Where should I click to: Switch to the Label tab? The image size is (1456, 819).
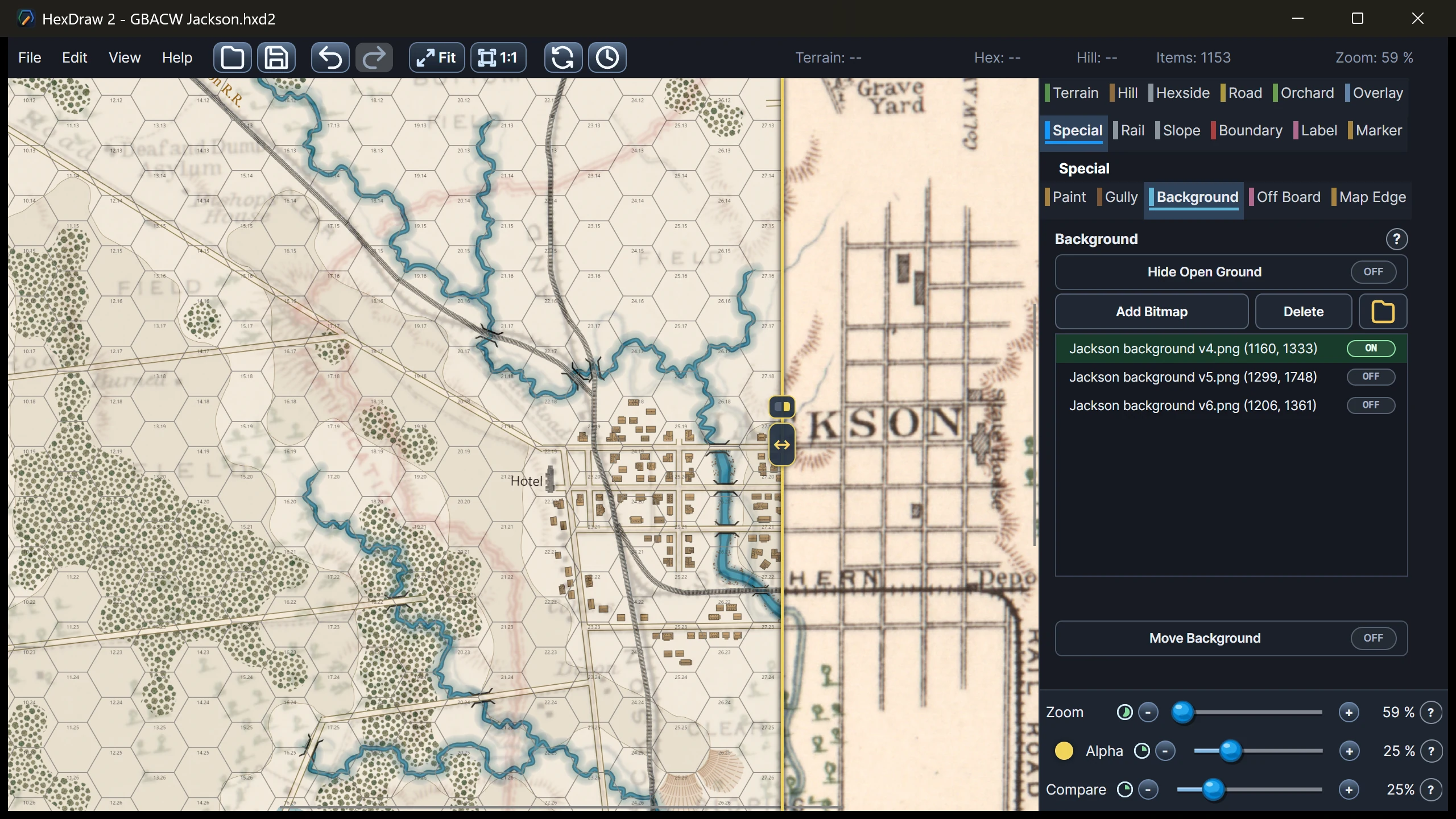[1316, 131]
